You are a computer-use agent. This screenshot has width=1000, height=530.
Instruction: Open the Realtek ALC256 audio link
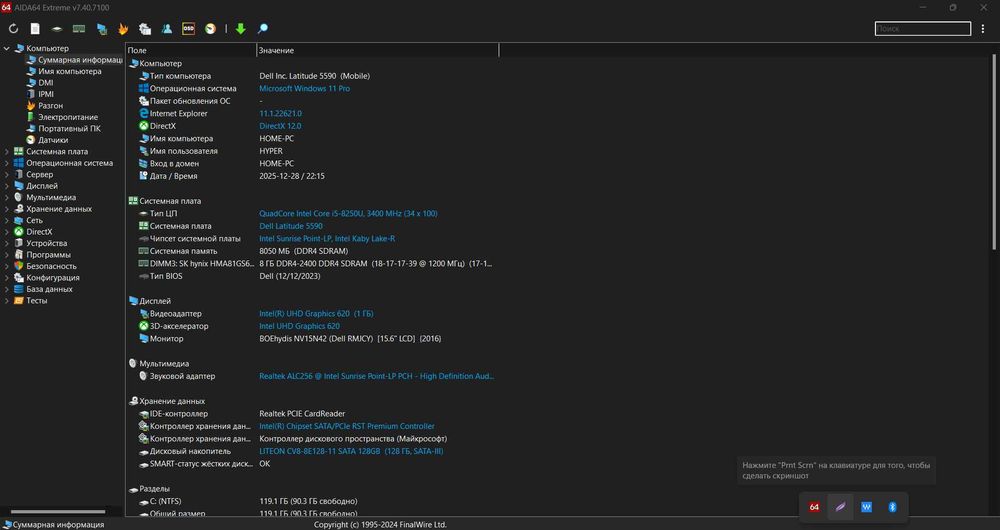[x=376, y=376]
